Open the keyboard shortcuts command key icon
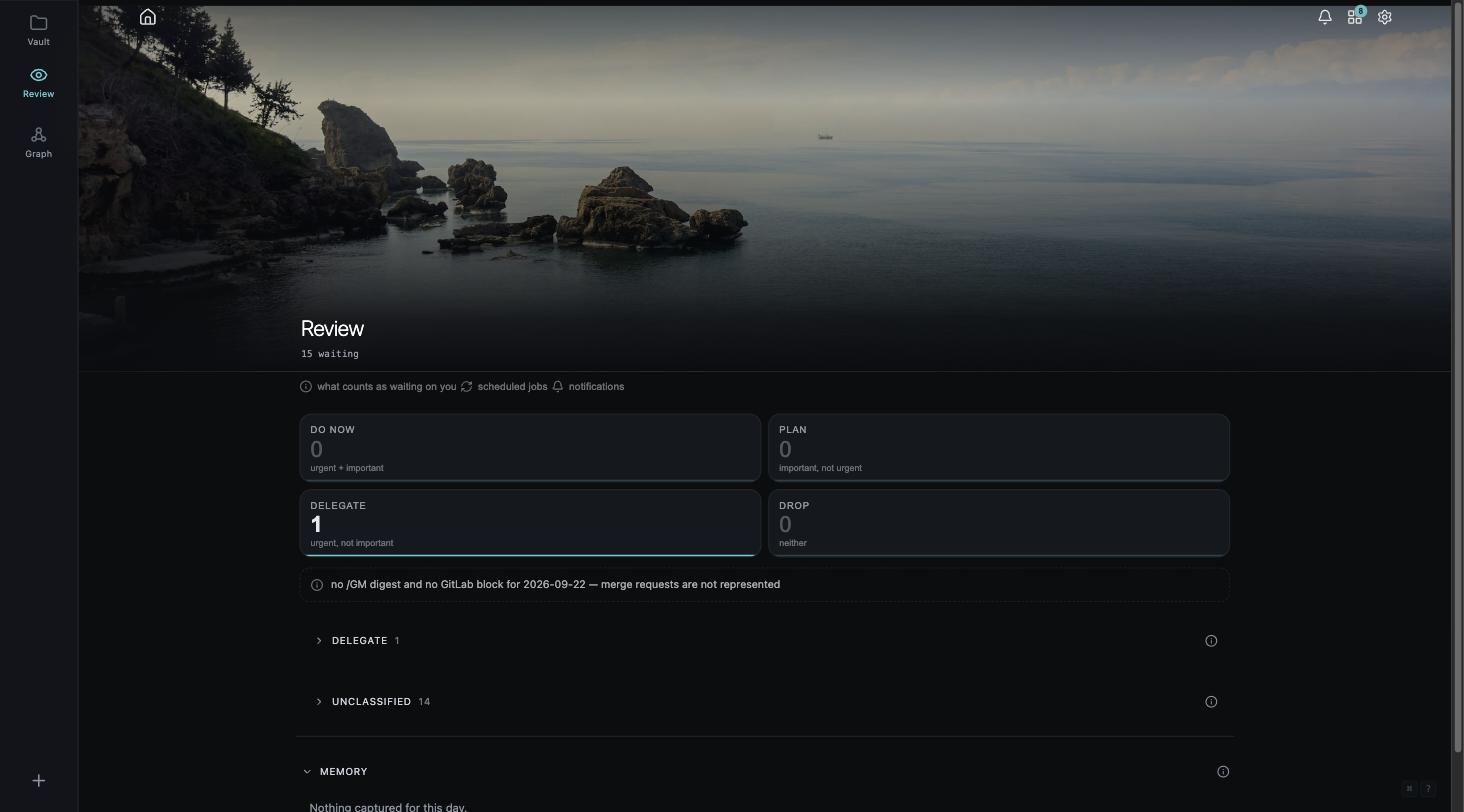This screenshot has height=812, width=1464. click(x=1409, y=789)
